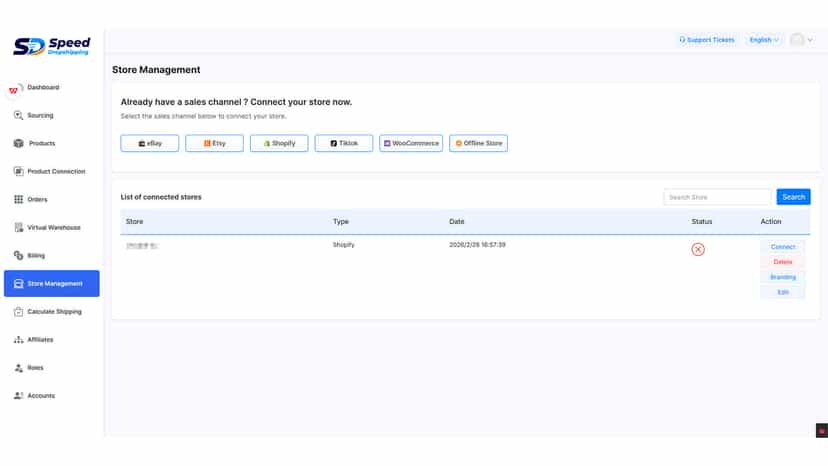Open Billing coins icon
Screen dimensions: 828x466
[18, 255]
